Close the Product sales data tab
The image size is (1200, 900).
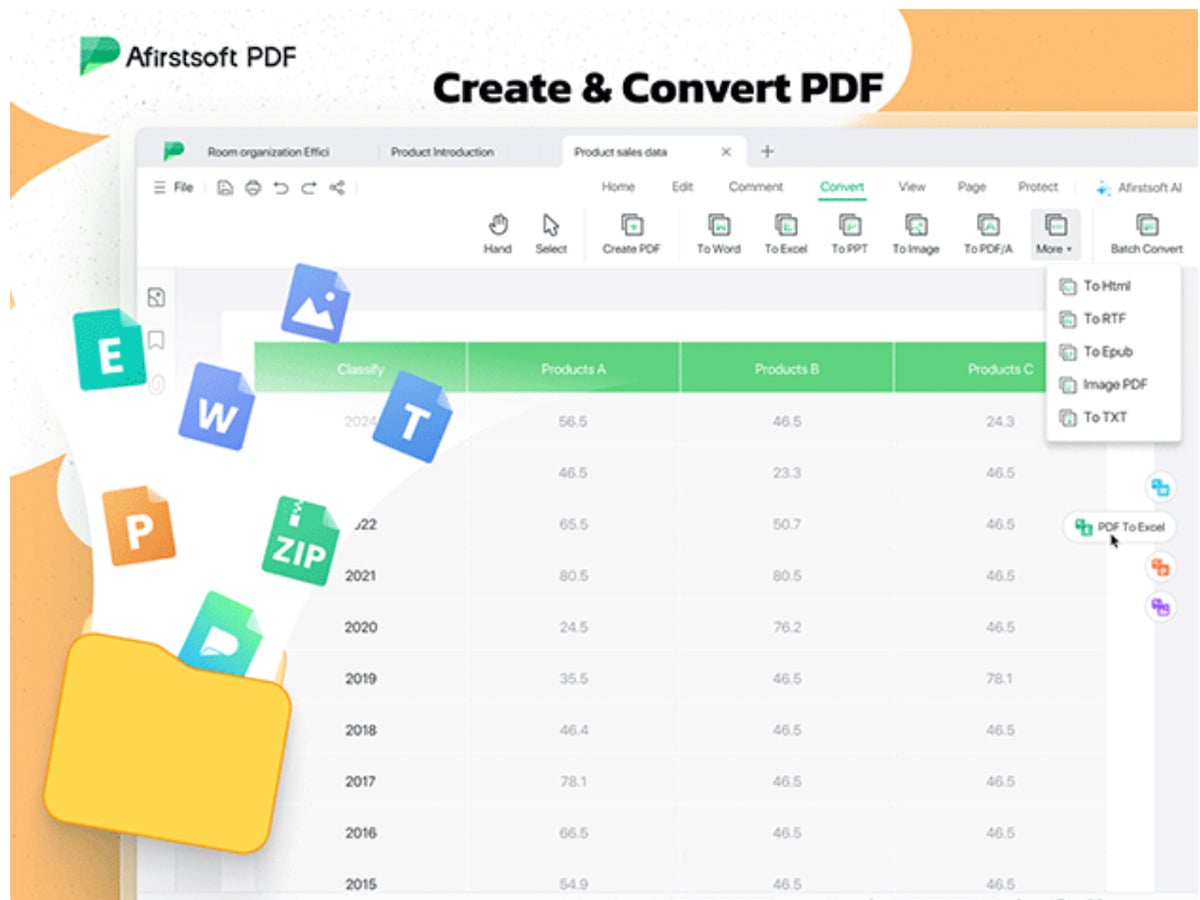click(x=726, y=152)
